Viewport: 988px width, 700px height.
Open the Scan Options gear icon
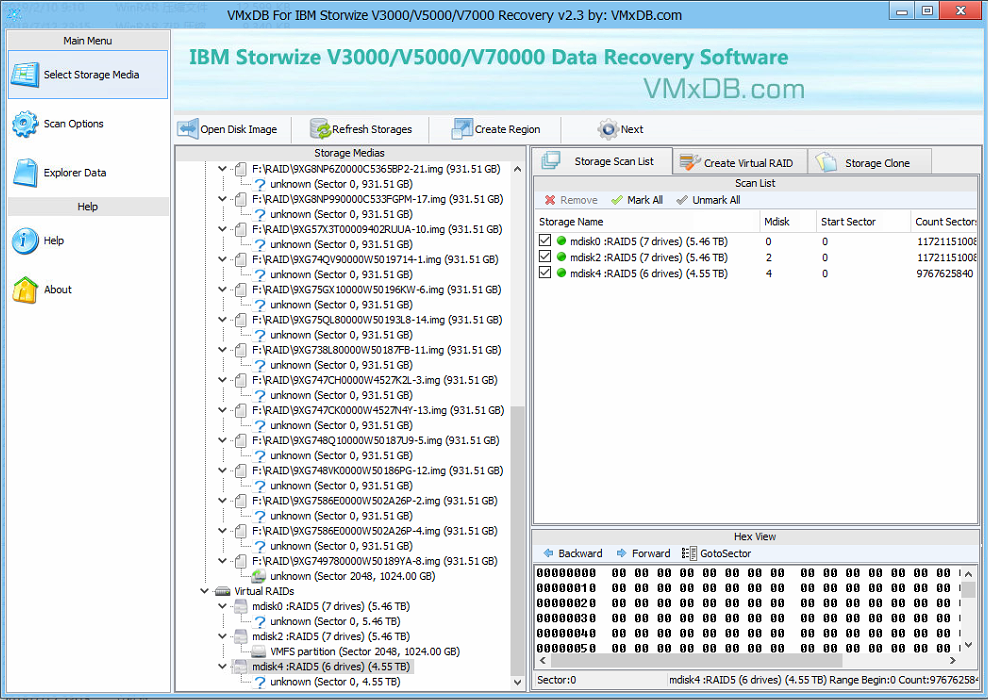(x=25, y=124)
